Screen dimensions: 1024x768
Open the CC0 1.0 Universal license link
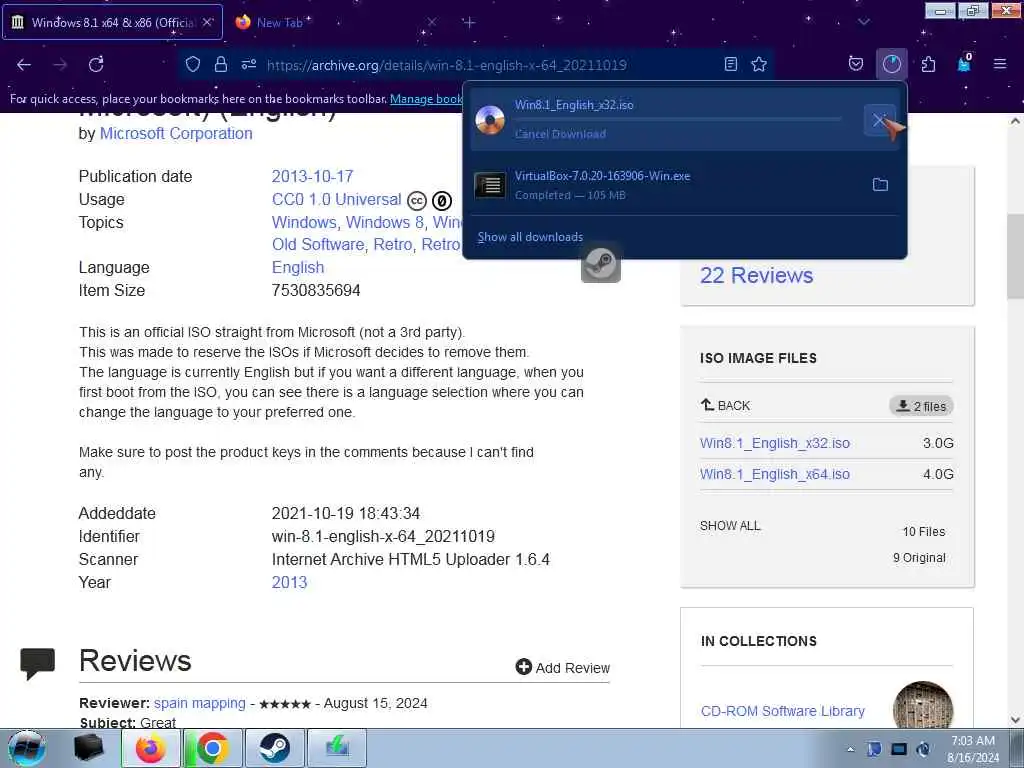pyautogui.click(x=336, y=199)
